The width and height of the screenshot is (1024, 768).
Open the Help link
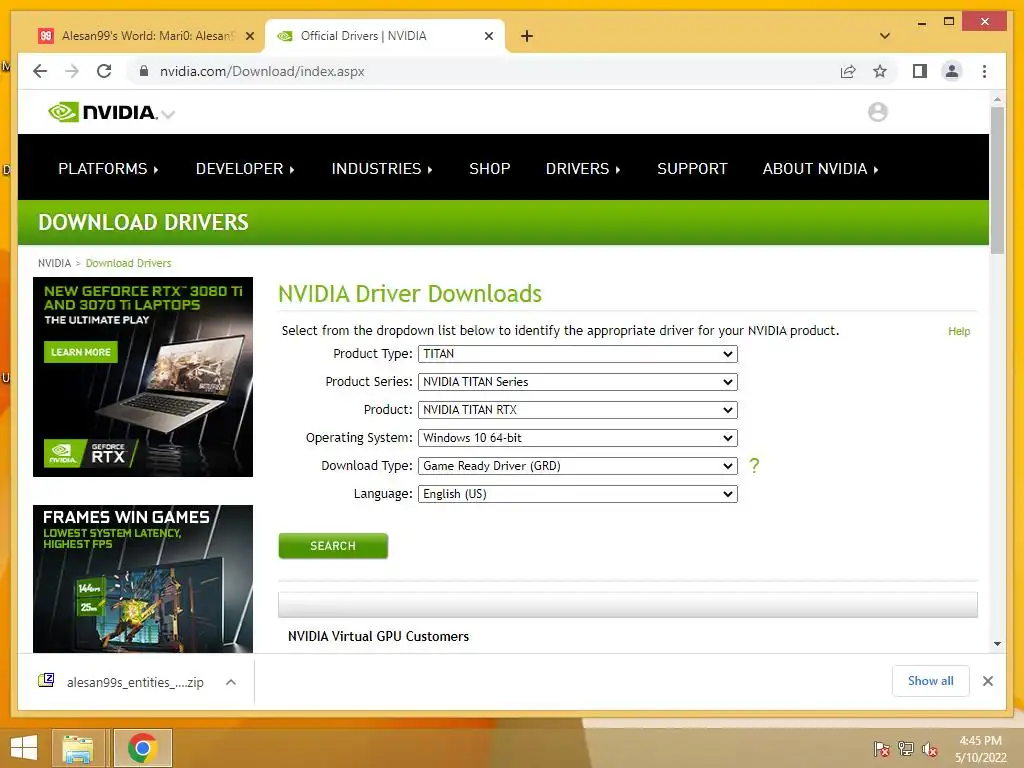tap(959, 331)
